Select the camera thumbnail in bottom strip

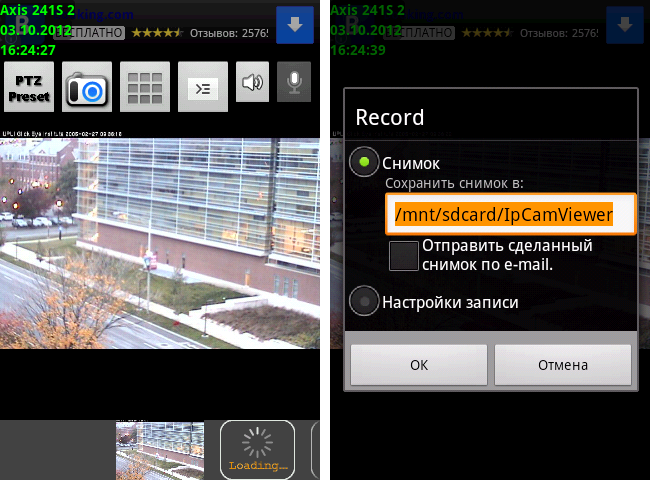[x=160, y=450]
